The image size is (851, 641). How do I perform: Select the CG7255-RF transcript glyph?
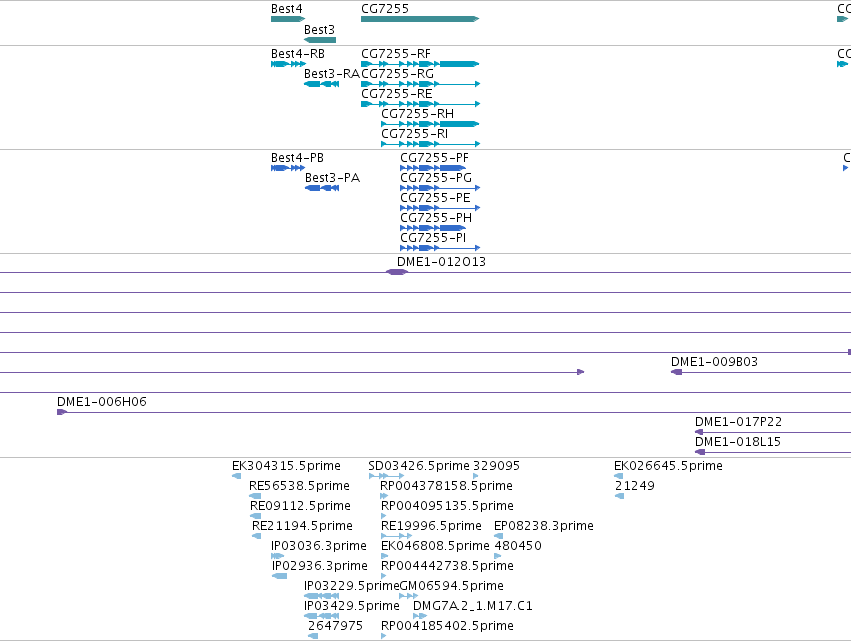click(420, 64)
